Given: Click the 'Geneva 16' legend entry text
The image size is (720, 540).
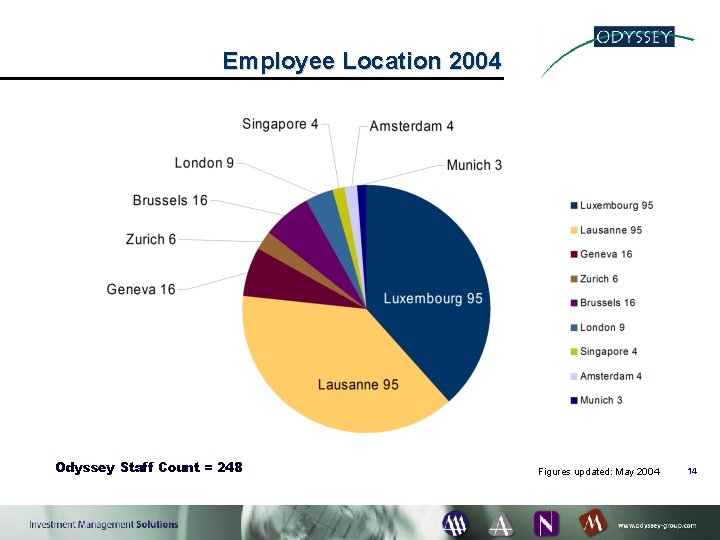Looking at the screenshot, I should coord(606,254).
